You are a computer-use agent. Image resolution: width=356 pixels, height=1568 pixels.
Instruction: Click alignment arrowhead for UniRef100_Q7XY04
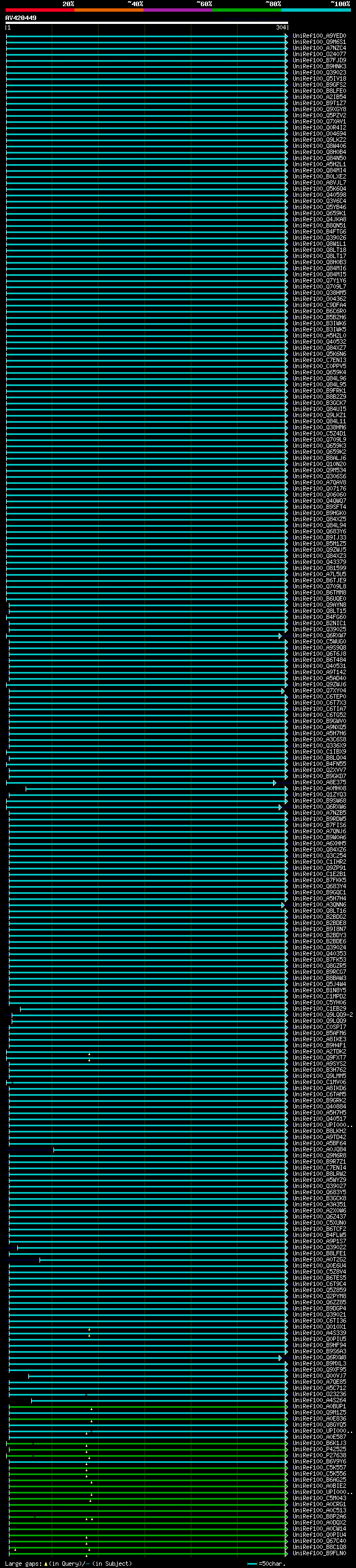coord(283,691)
